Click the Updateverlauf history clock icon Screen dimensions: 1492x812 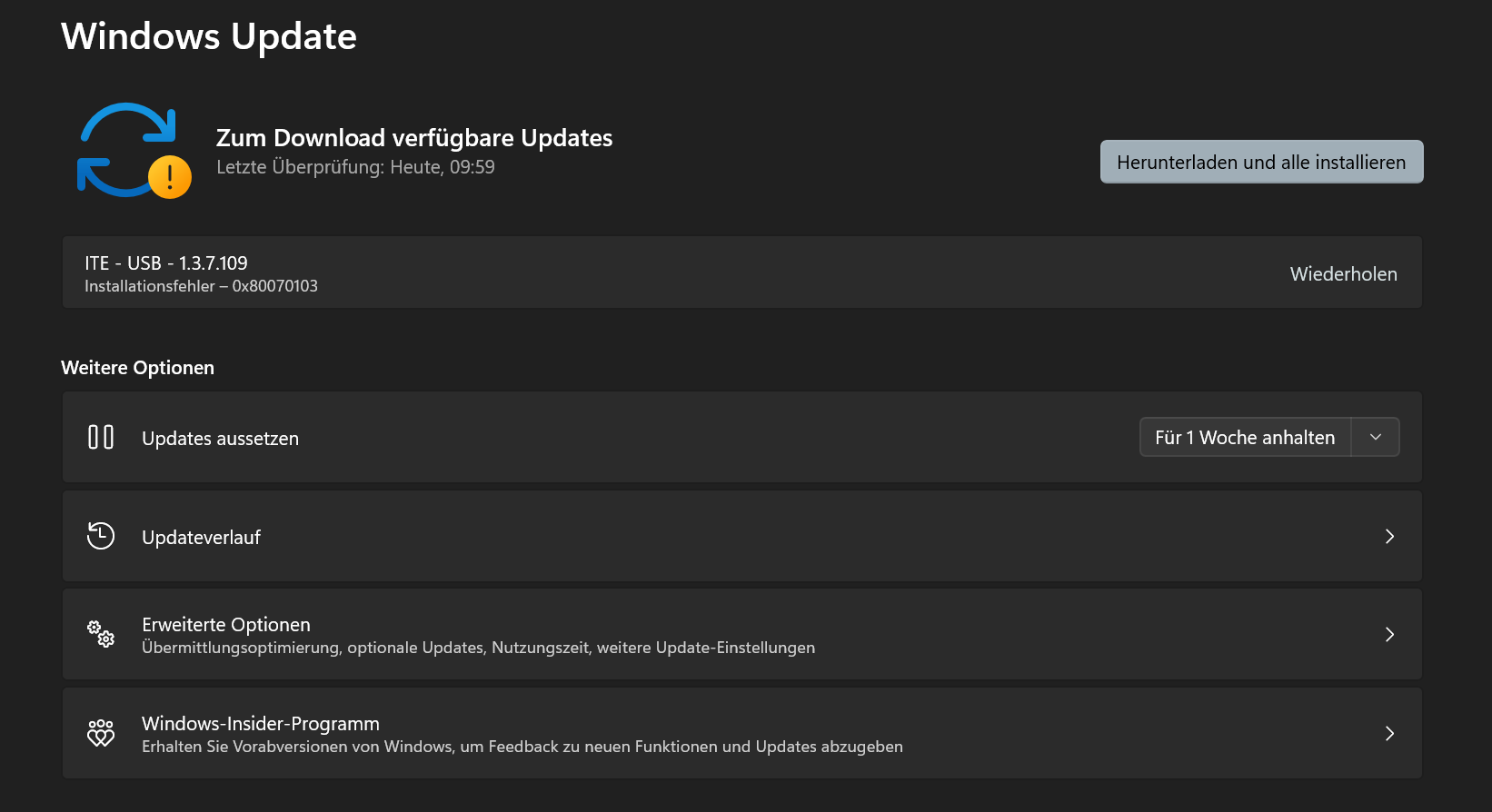(101, 536)
